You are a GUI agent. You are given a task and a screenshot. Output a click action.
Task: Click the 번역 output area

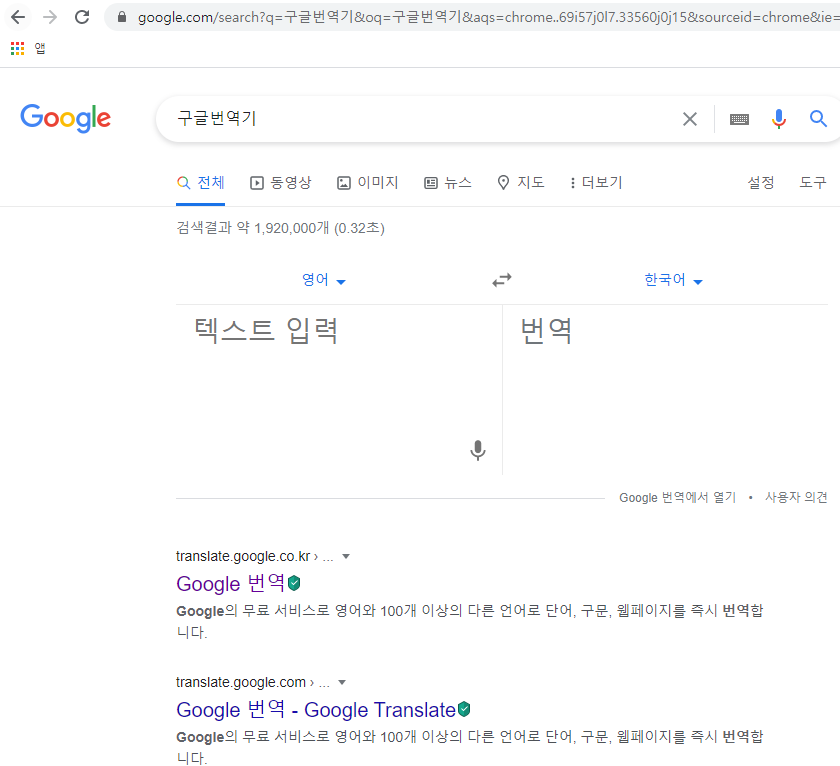pyautogui.click(x=665, y=389)
